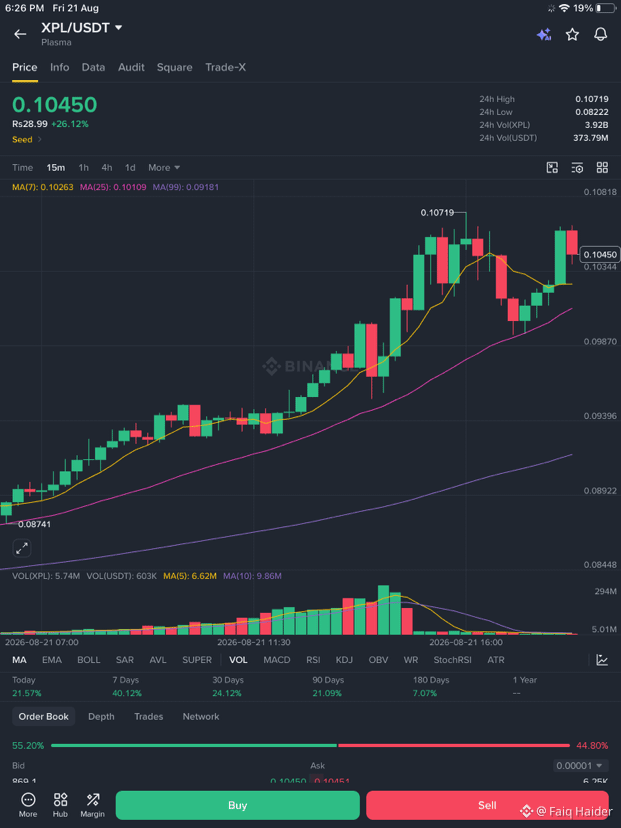621x828 pixels.
Task: Tap the Wi-Fi status icon
Action: pos(564,8)
